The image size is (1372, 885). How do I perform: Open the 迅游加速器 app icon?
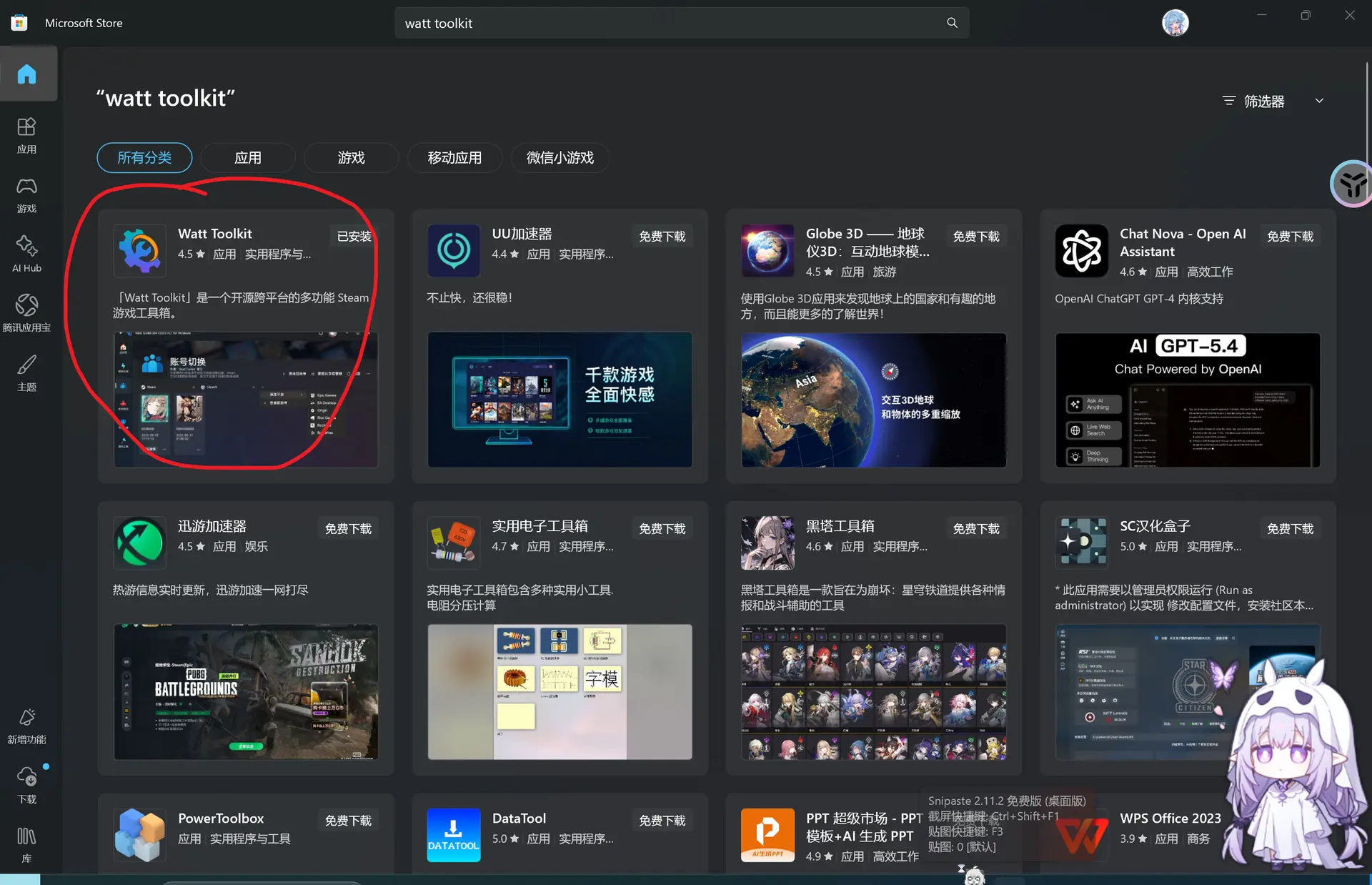[x=139, y=543]
